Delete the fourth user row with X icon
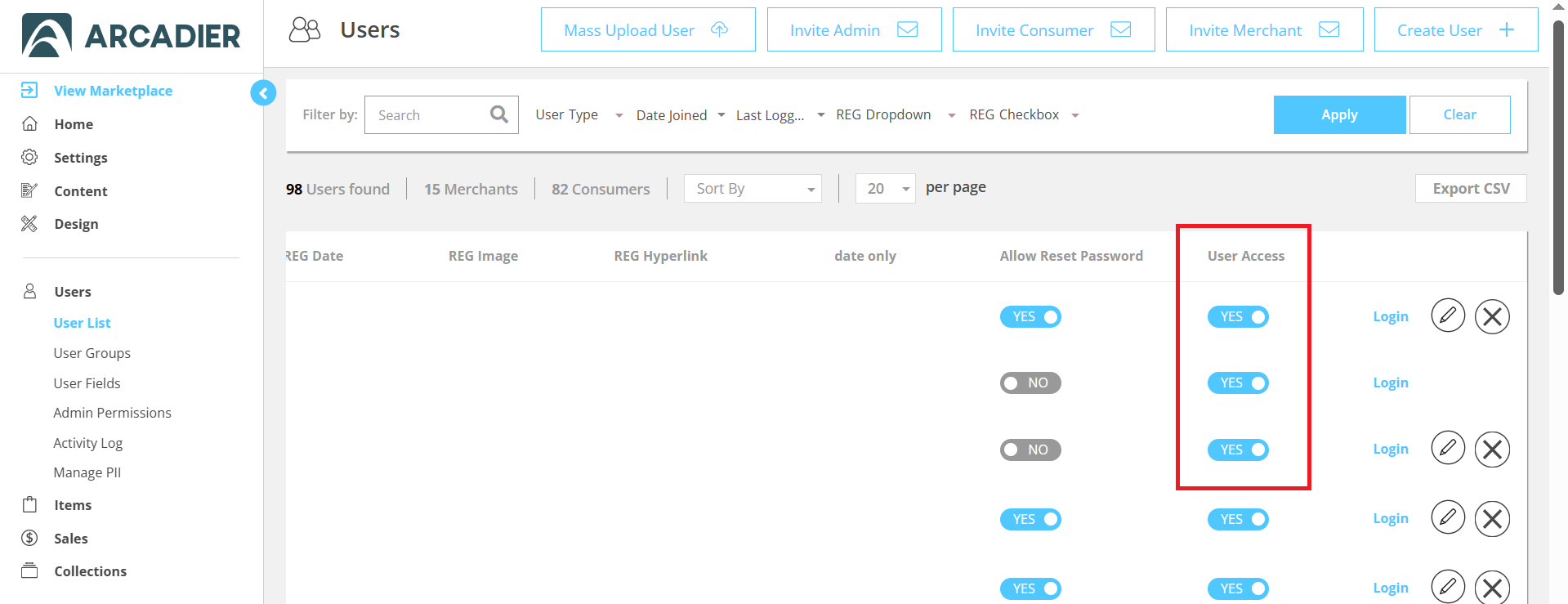Image resolution: width=1568 pixels, height=604 pixels. pyautogui.click(x=1492, y=518)
